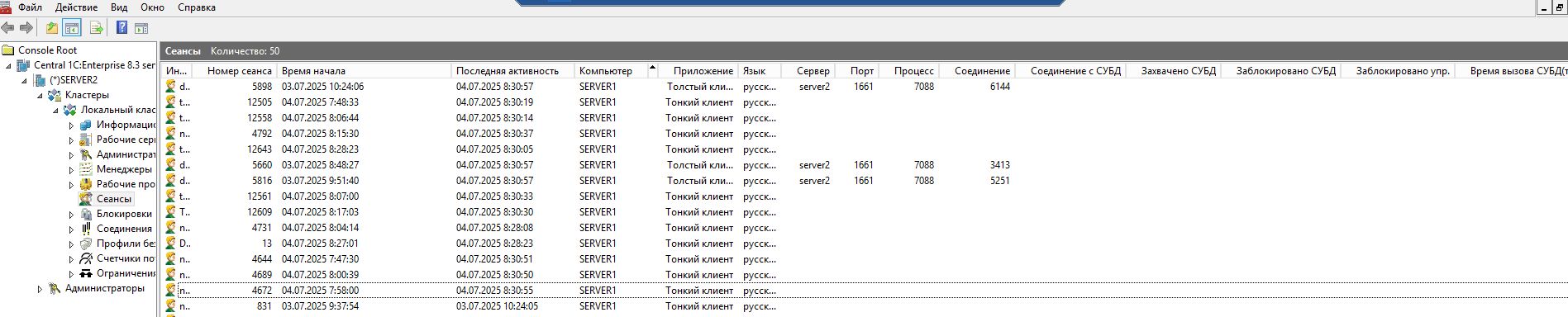Collapse the (*)SERVER2 tree node
The width and height of the screenshot is (1568, 317).
25,80
